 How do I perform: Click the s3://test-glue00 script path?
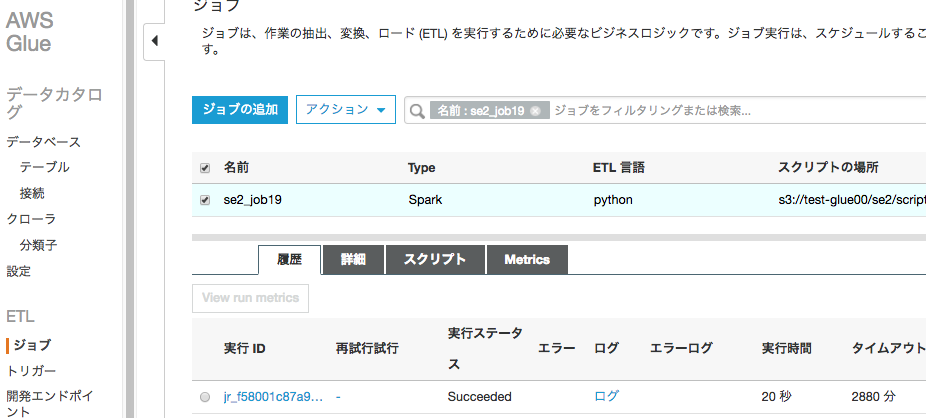pyautogui.click(x=852, y=200)
